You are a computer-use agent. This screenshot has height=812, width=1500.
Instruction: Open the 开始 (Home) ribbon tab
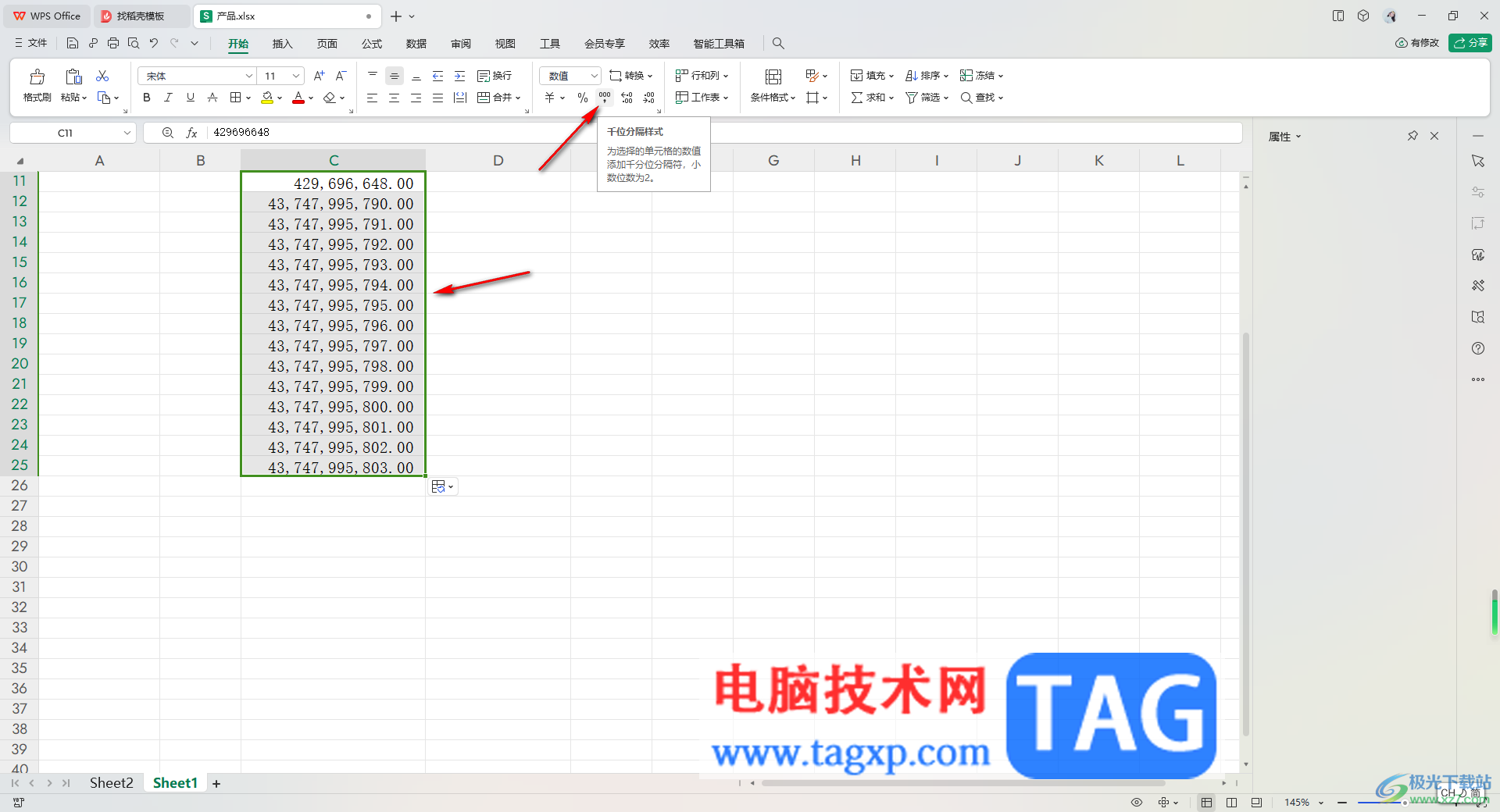click(238, 44)
